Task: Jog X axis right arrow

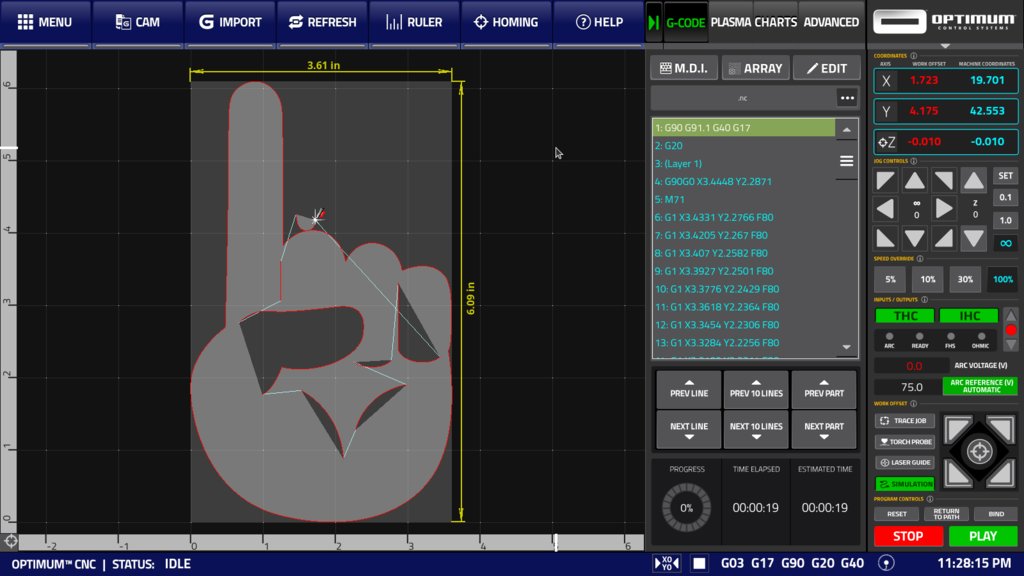Action: [944, 209]
